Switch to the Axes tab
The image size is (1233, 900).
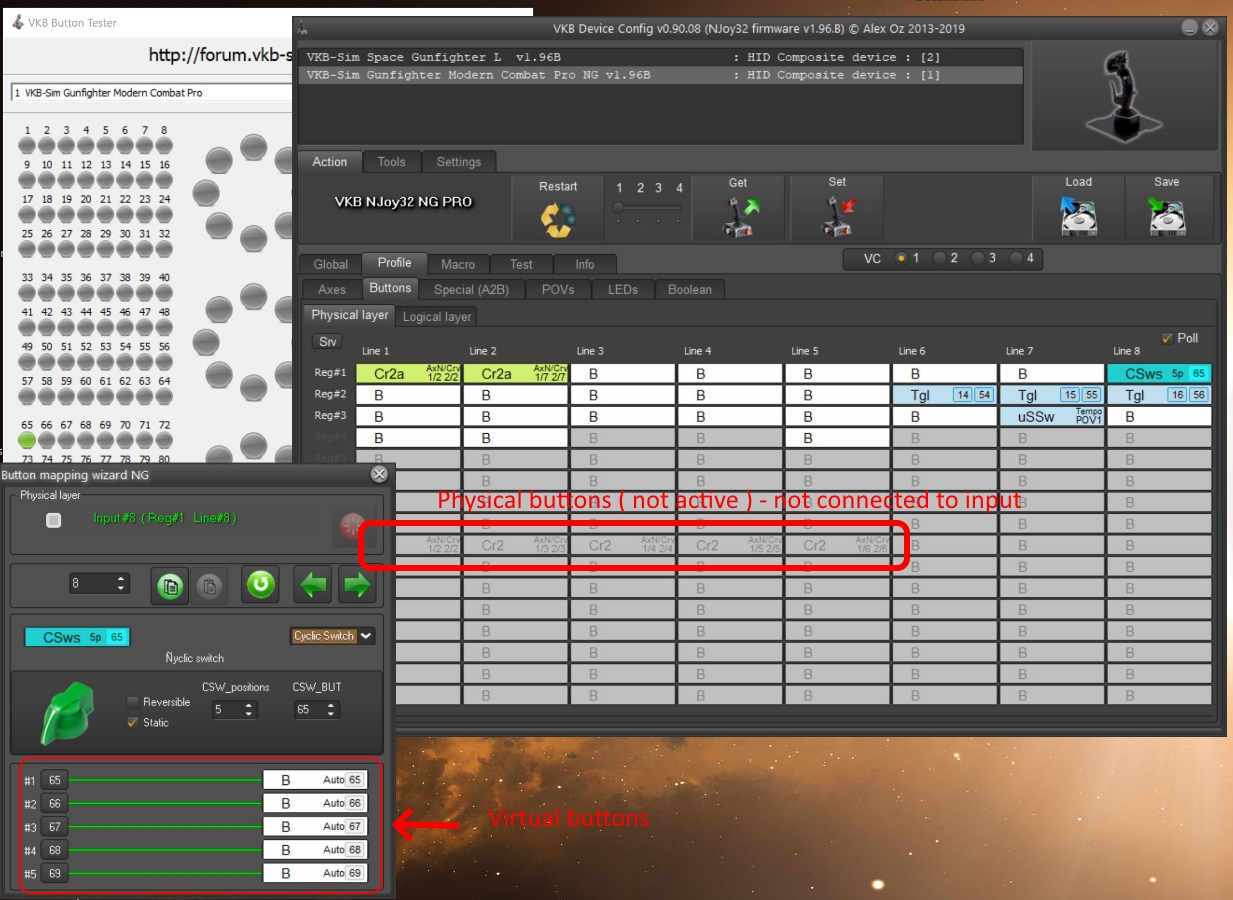tap(332, 290)
